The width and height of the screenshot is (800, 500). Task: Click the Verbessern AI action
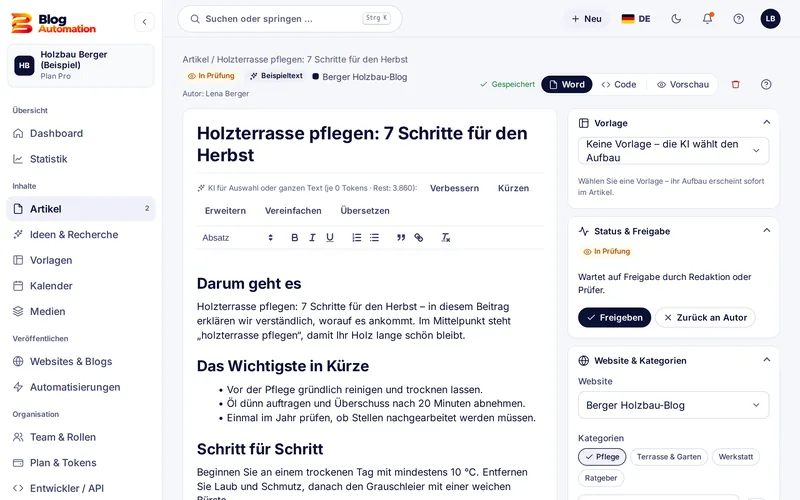[x=454, y=188]
